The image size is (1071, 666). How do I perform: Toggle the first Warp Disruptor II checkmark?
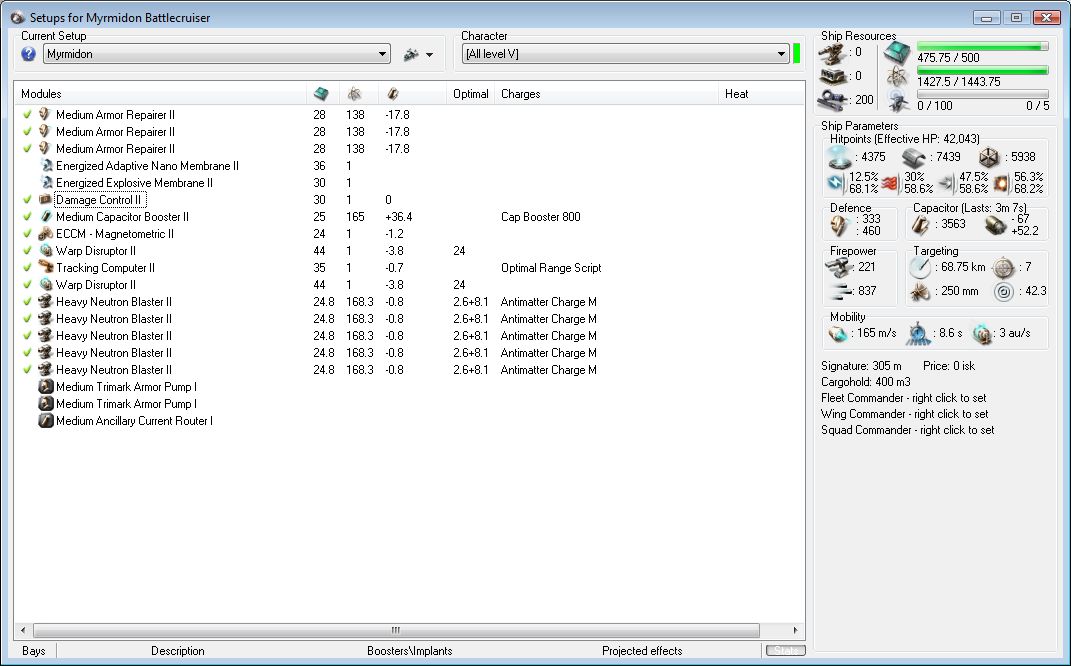27,251
